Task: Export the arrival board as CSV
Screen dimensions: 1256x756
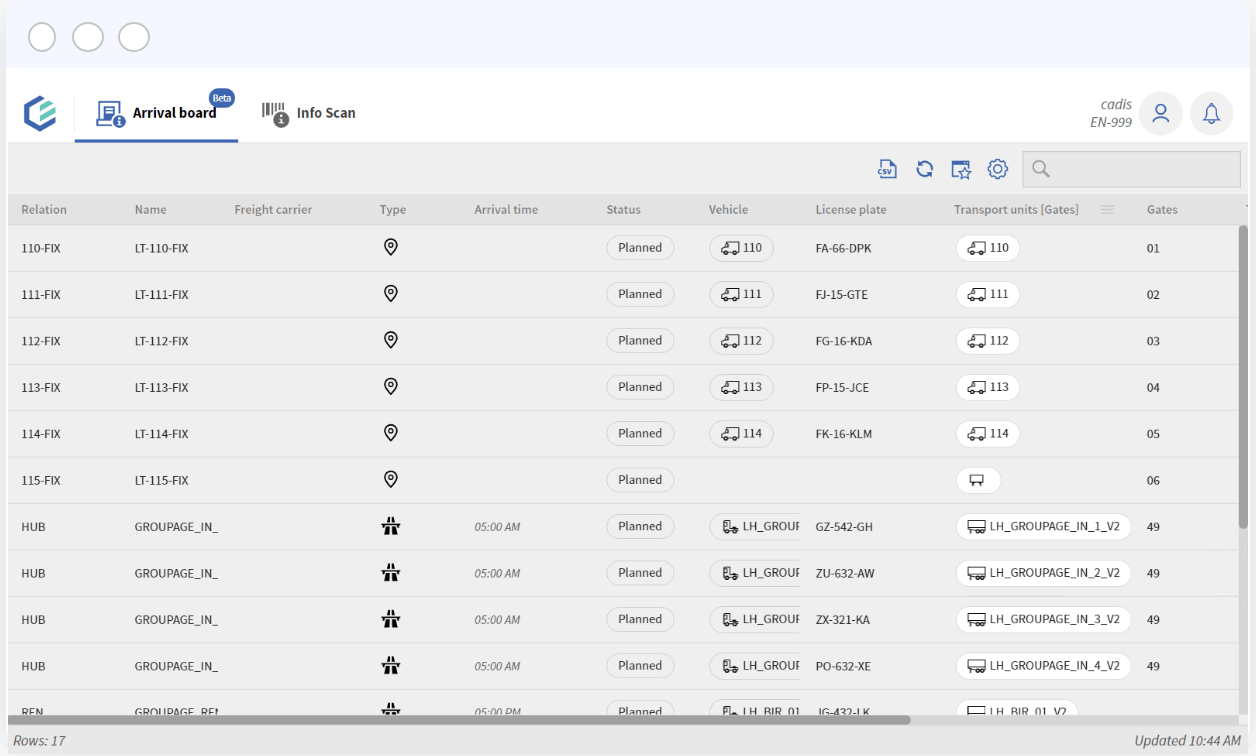Action: click(x=886, y=169)
